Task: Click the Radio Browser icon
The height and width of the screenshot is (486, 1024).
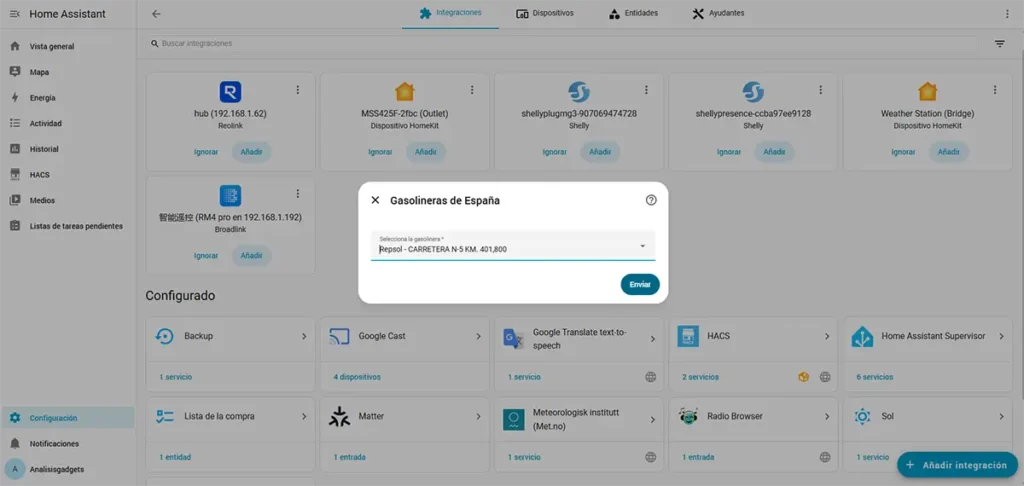Action: 688,417
